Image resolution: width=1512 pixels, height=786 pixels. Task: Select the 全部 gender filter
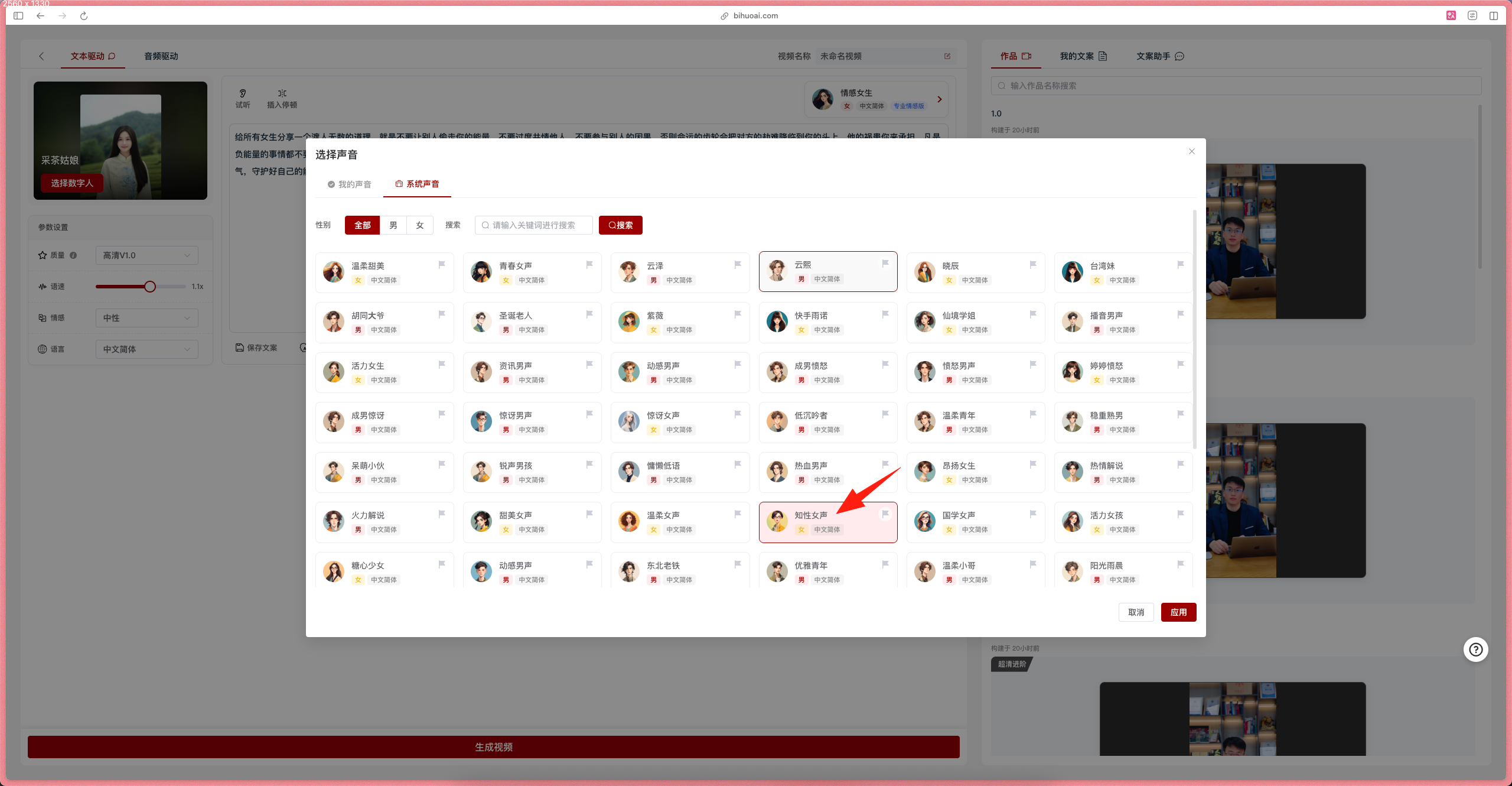[362, 225]
